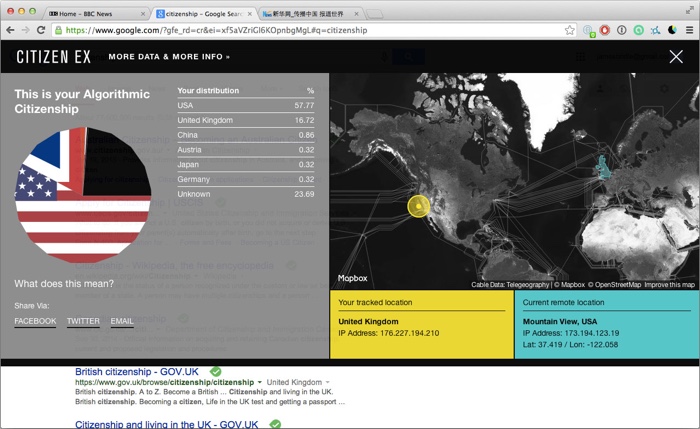Click the highlighted United Kingdom on map
The height and width of the screenshot is (429, 700).
click(x=603, y=167)
